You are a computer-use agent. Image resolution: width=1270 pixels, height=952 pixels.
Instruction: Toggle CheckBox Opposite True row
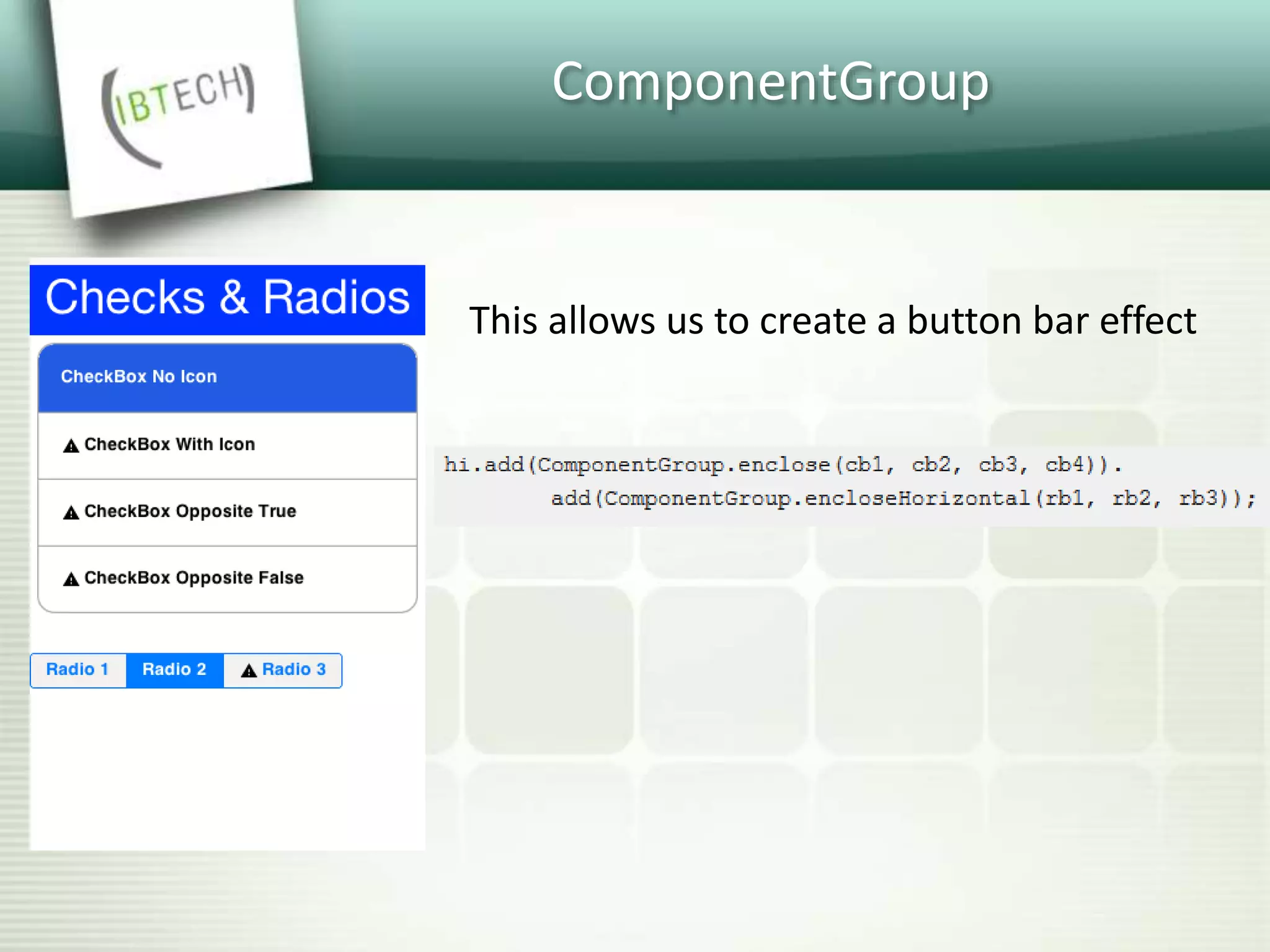(227, 513)
